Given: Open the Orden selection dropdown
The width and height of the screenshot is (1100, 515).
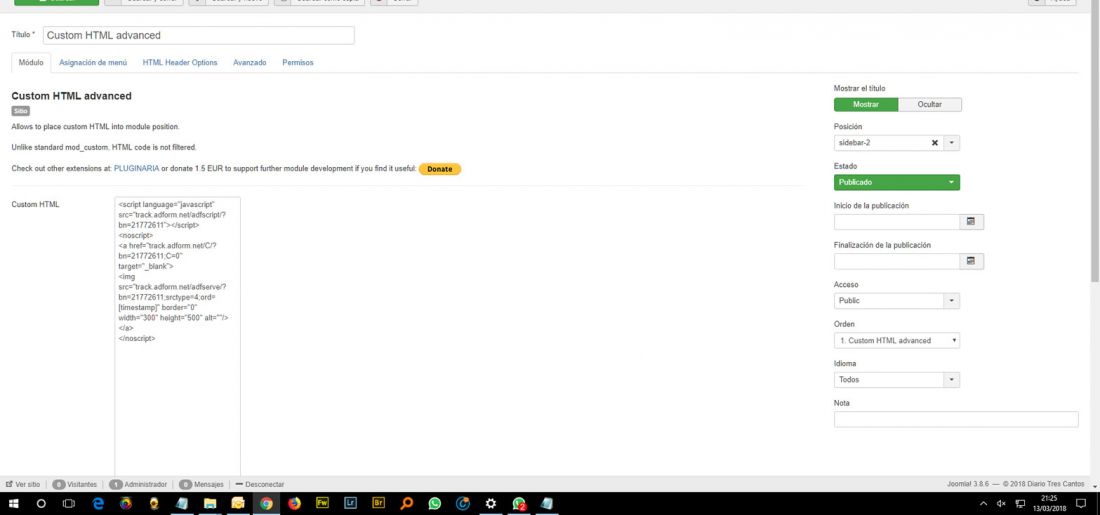Looking at the screenshot, I should pyautogui.click(x=897, y=340).
